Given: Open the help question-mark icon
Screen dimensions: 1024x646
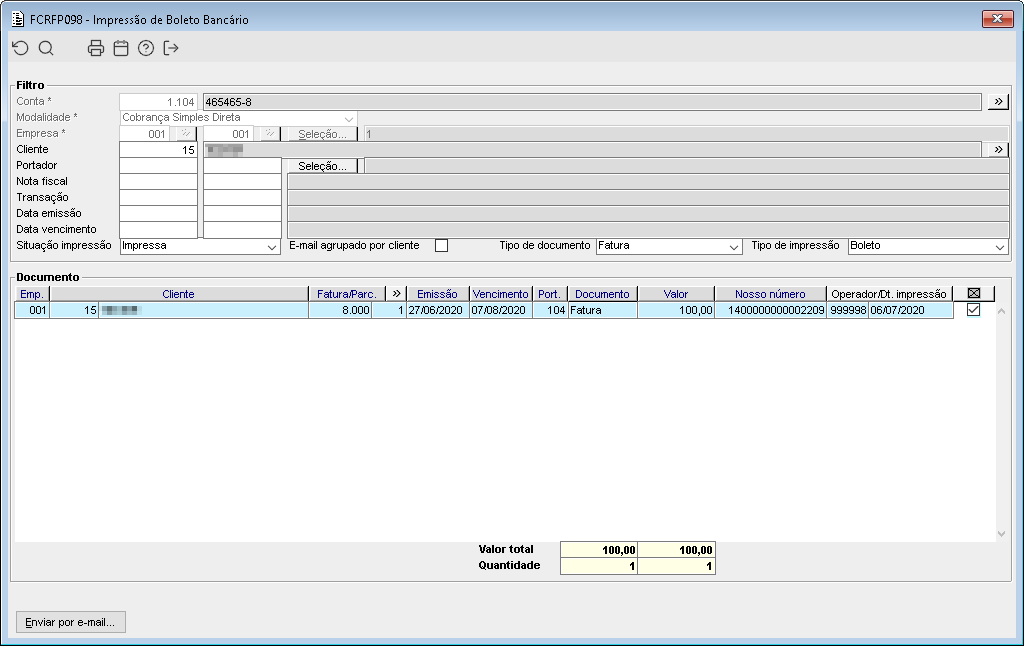Looking at the screenshot, I should click(146, 48).
